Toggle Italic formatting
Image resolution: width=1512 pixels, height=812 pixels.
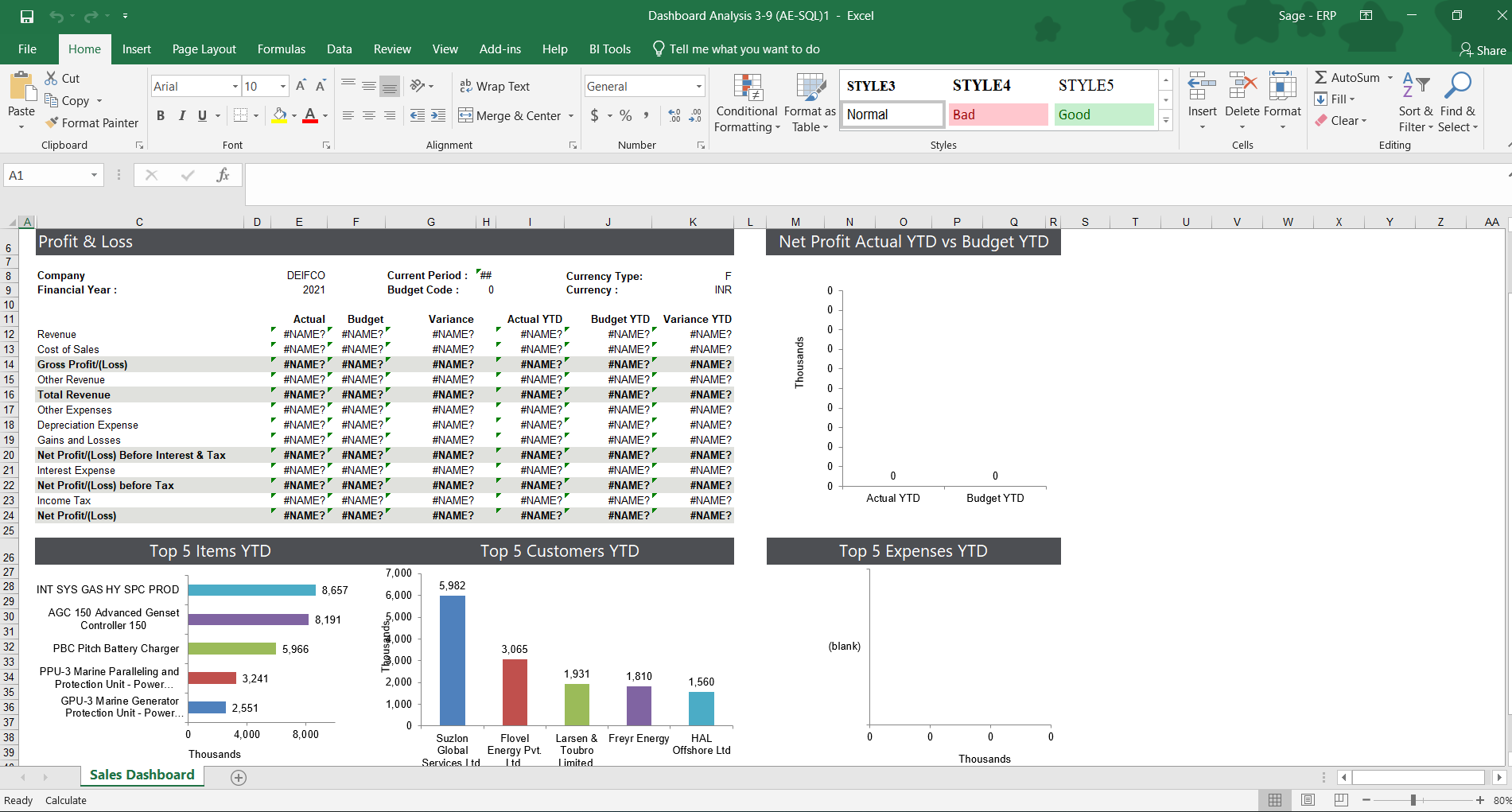(181, 115)
